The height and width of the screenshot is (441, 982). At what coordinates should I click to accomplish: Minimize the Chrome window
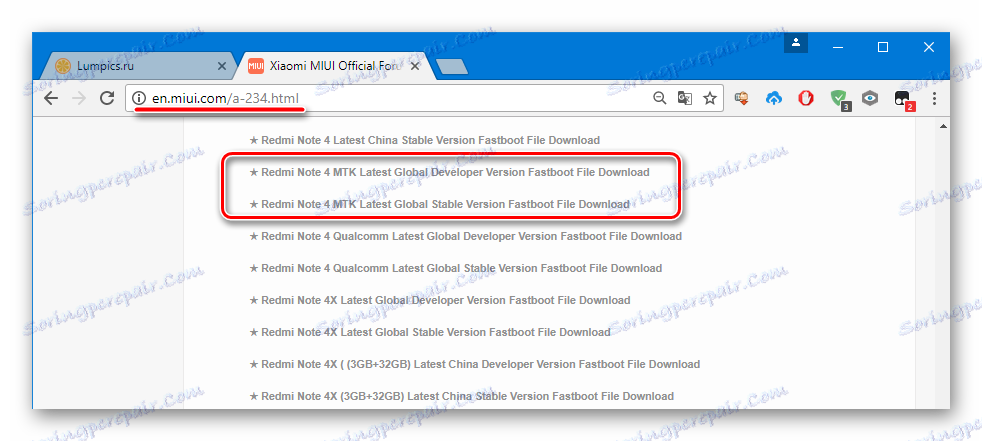[837, 47]
